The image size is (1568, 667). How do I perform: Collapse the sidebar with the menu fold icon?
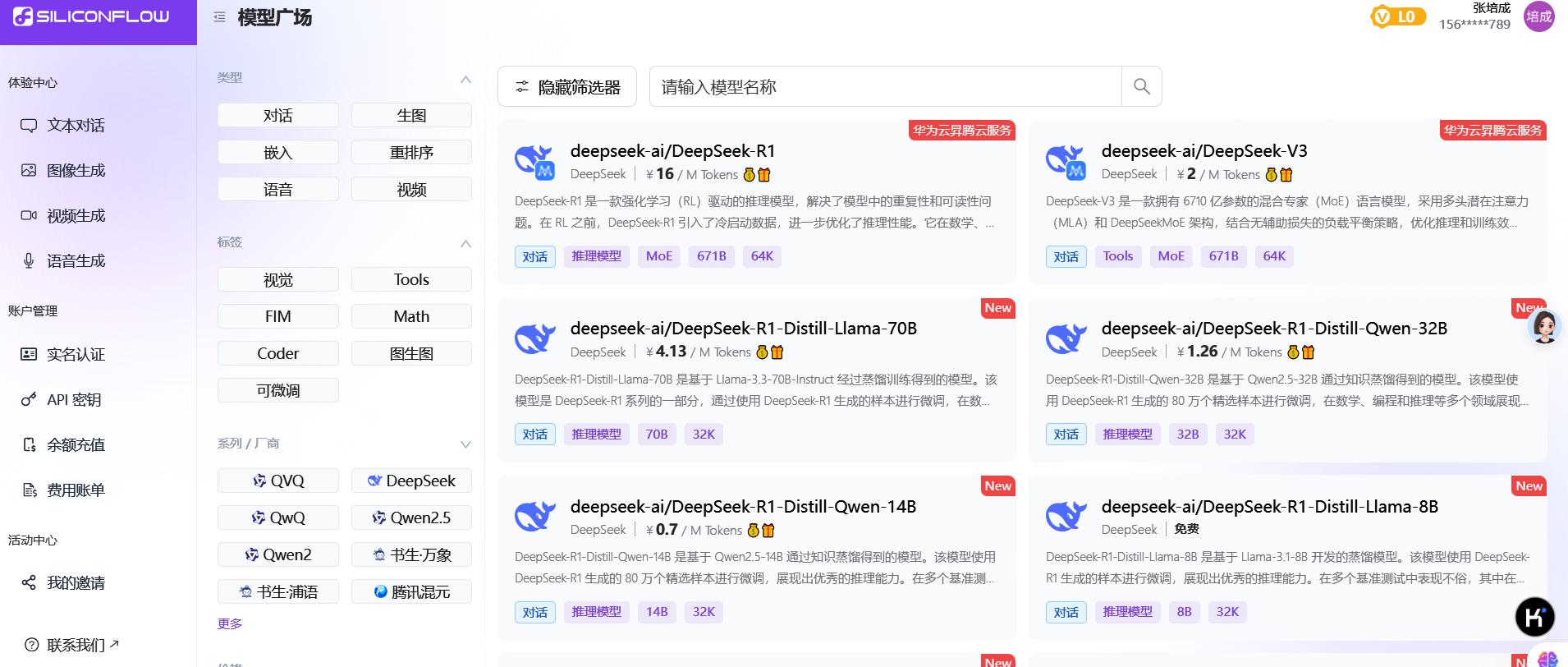coord(219,17)
